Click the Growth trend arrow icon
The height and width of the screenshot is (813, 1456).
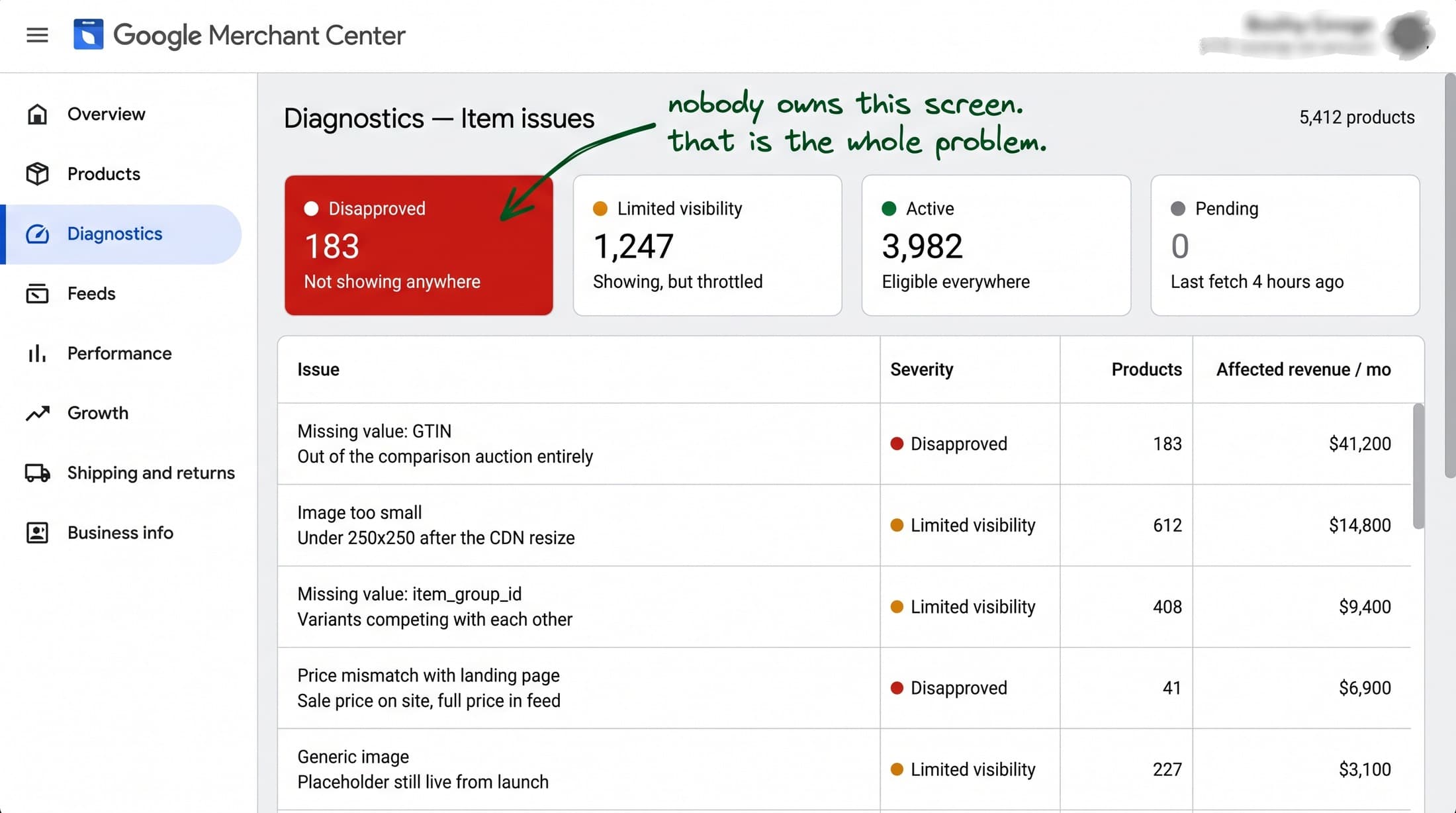37,413
